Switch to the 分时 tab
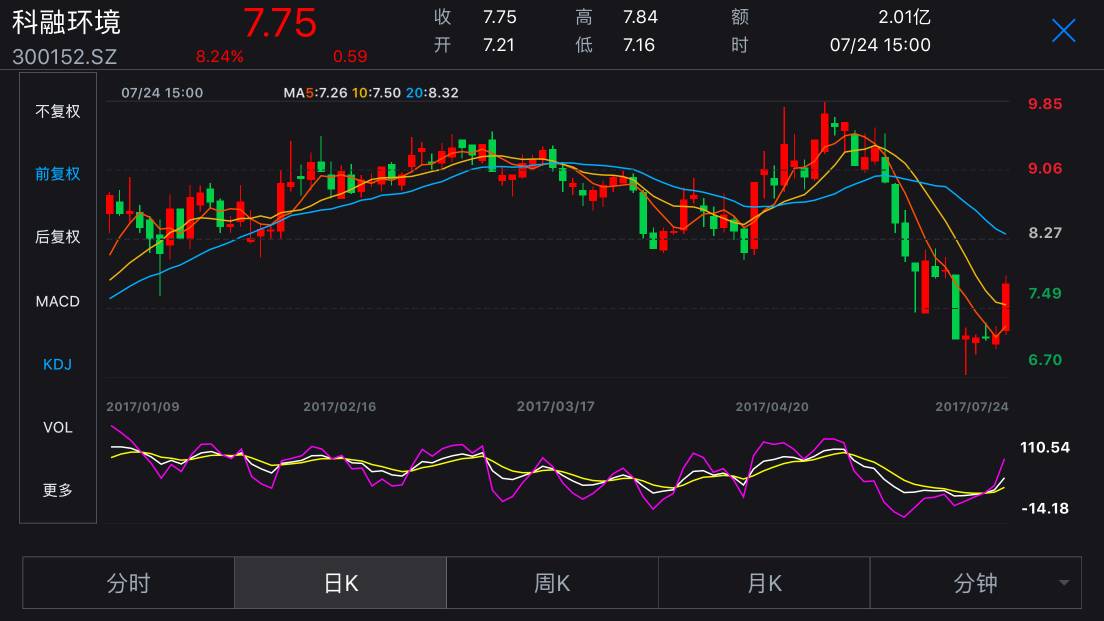This screenshot has height=621, width=1104. (128, 583)
